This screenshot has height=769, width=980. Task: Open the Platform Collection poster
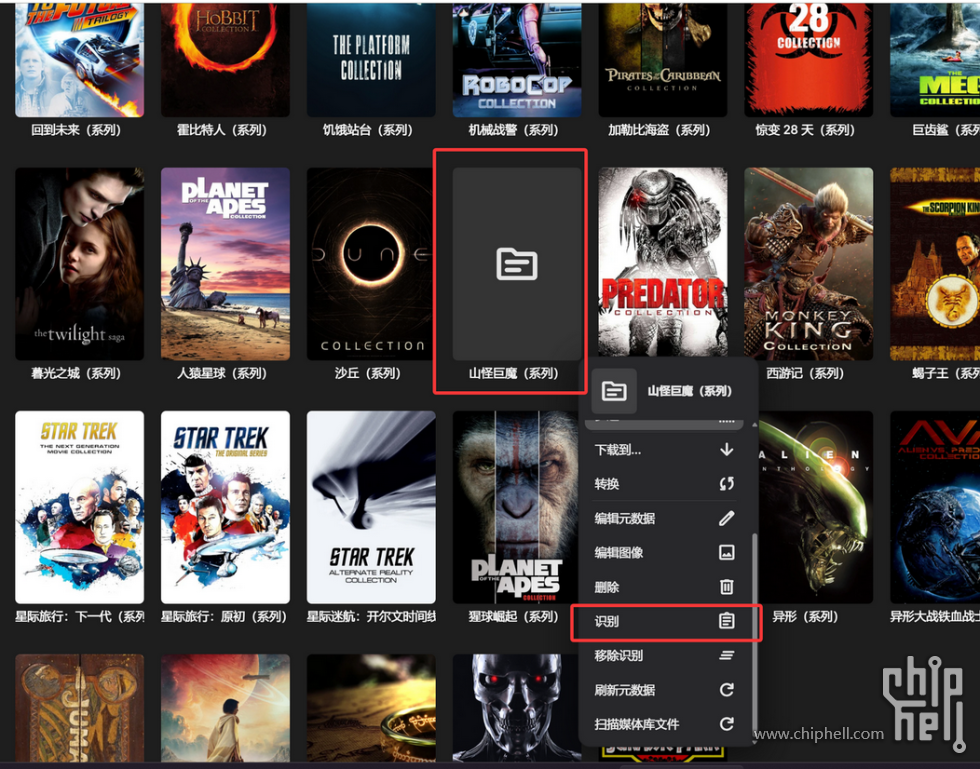pyautogui.click(x=371, y=59)
